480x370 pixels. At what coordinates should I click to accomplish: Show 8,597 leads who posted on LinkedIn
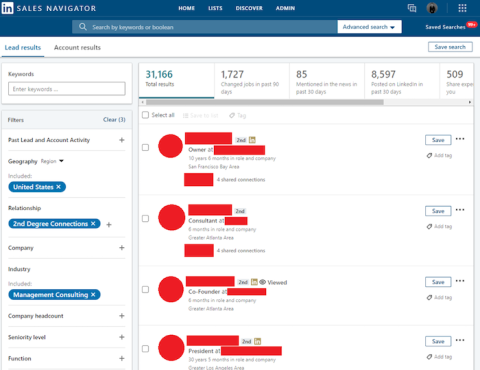point(402,80)
